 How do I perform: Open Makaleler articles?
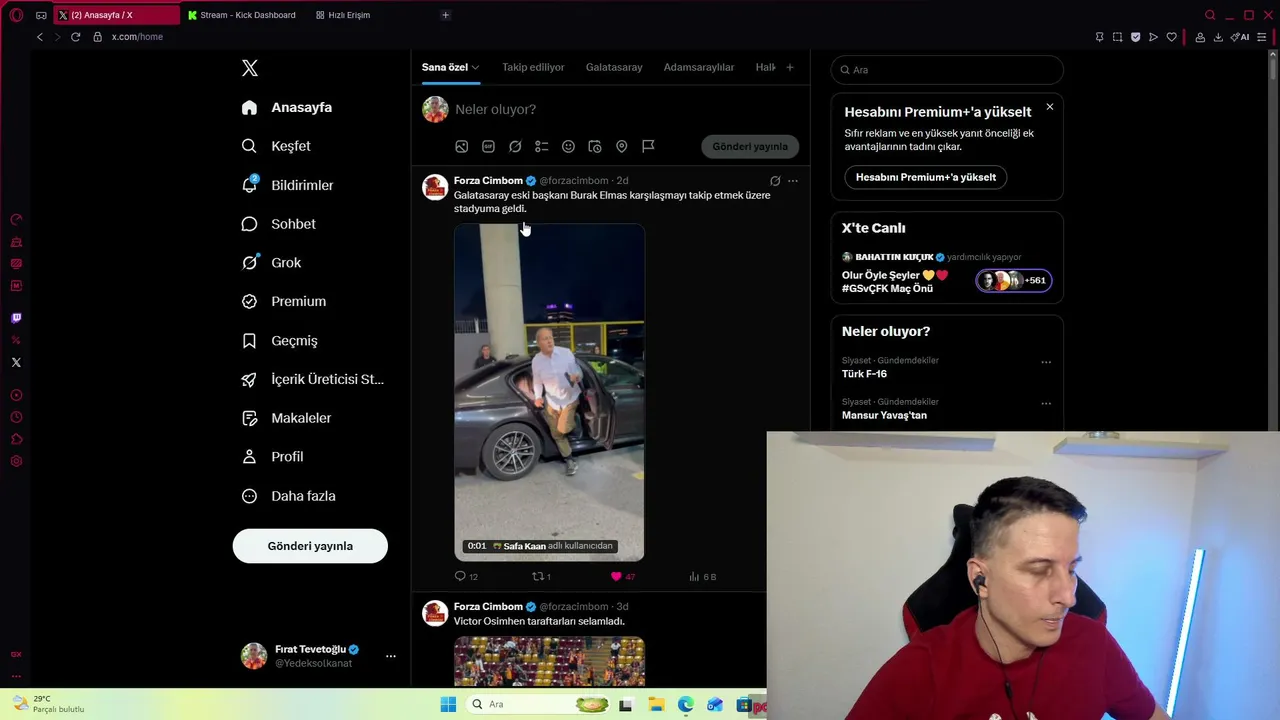click(x=286, y=418)
